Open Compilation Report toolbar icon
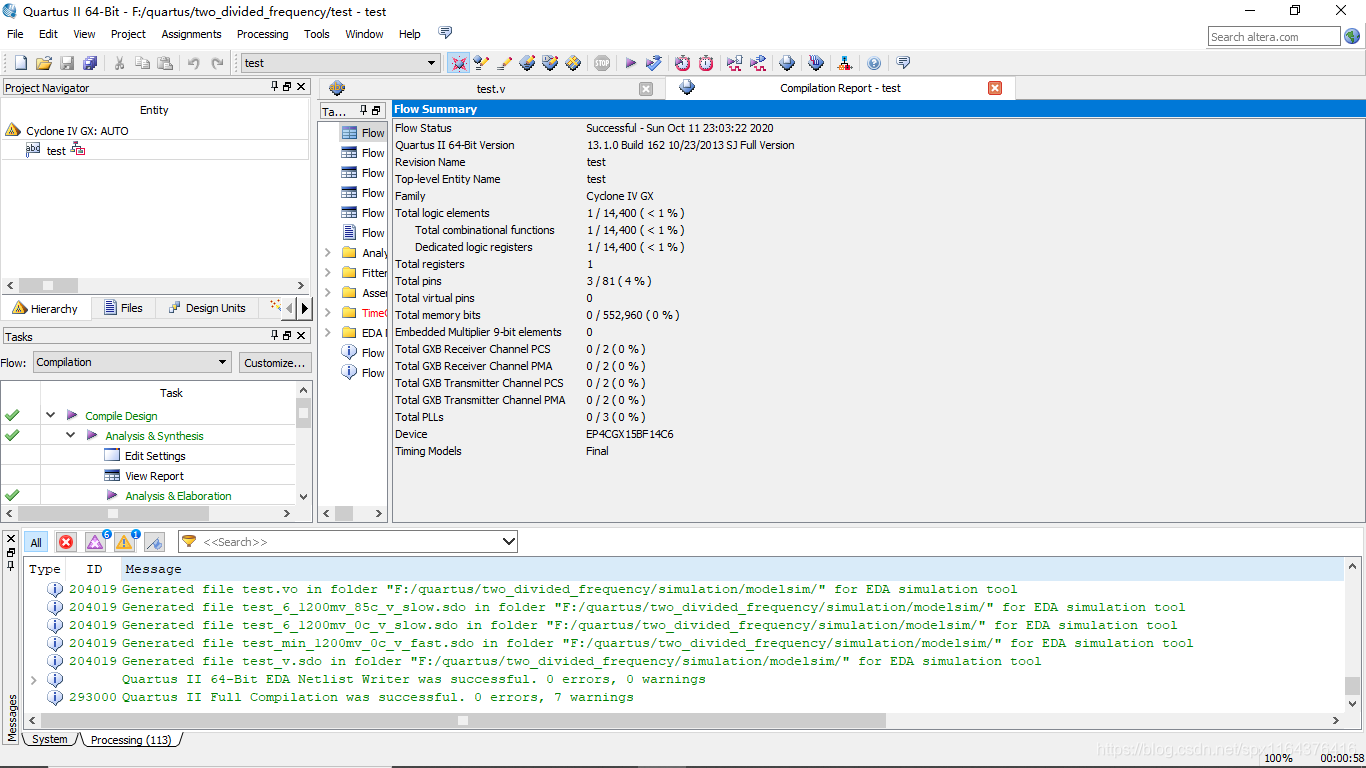This screenshot has width=1366, height=768. 787,63
